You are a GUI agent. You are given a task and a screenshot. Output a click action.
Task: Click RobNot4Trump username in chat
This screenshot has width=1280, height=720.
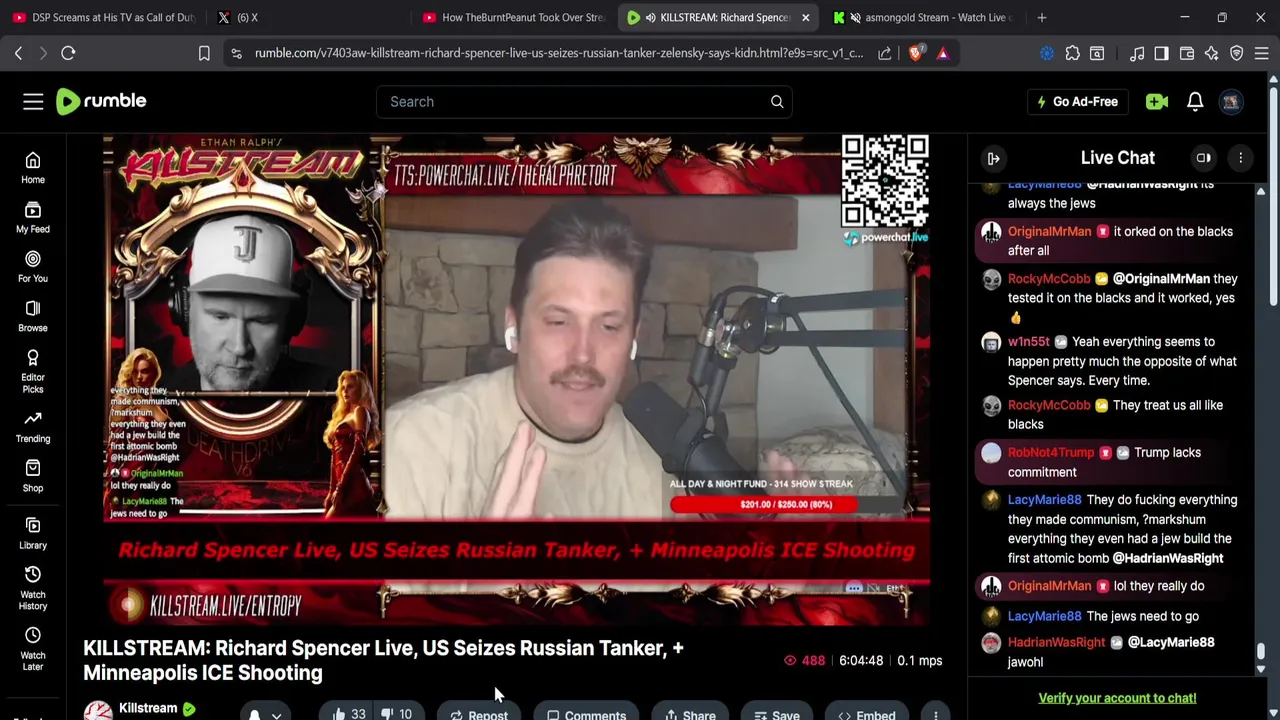point(1050,452)
